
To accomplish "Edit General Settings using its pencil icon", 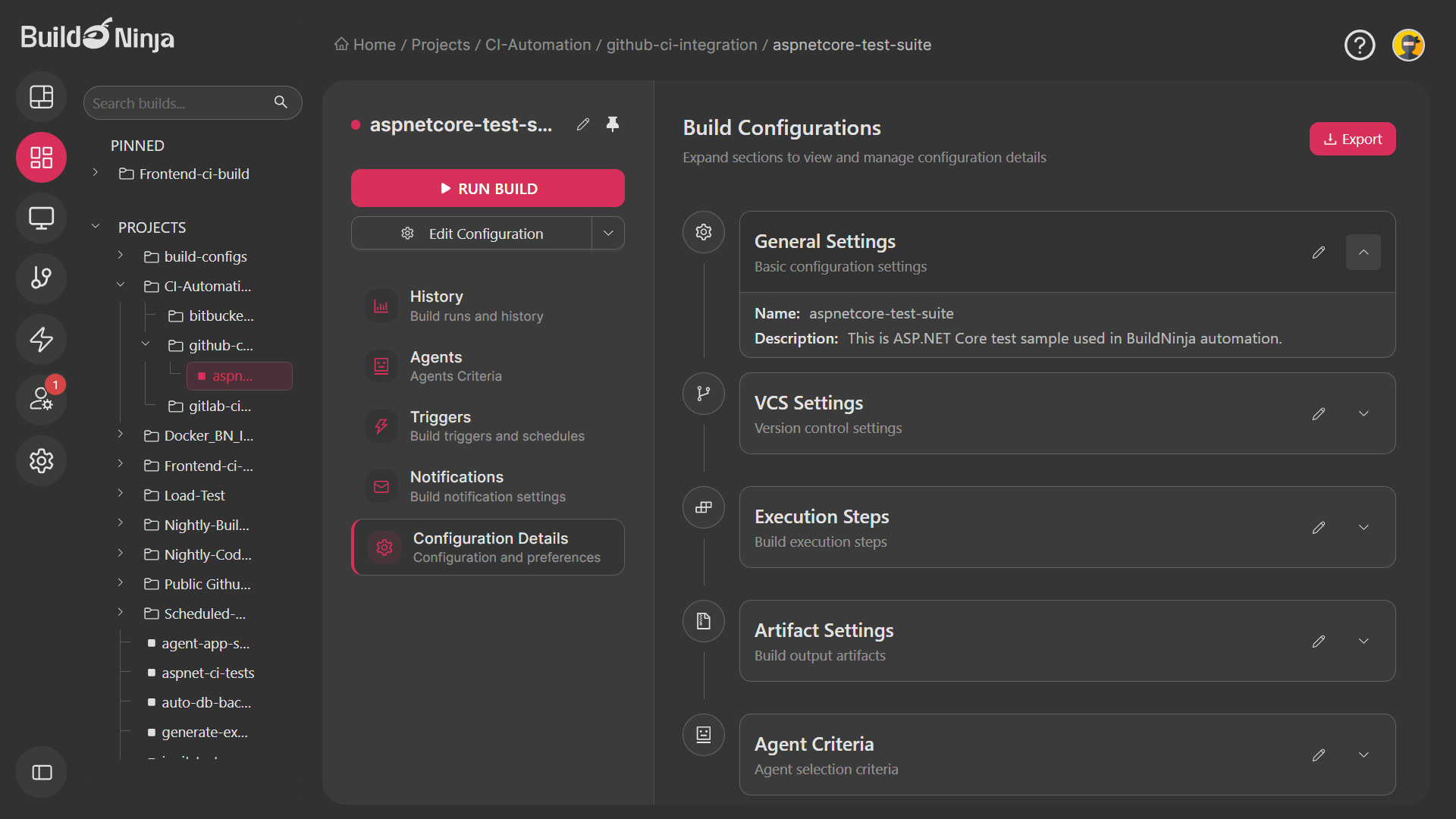I will [x=1318, y=253].
